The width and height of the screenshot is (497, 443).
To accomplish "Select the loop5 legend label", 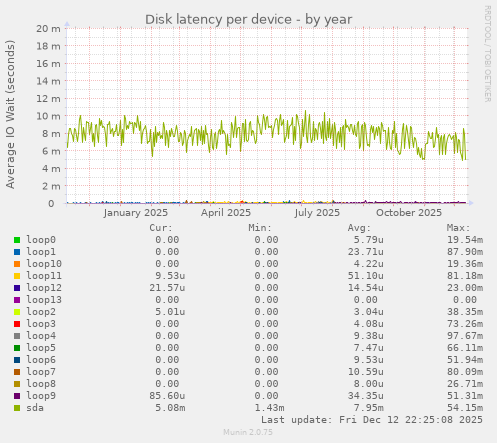I will click(x=41, y=348).
